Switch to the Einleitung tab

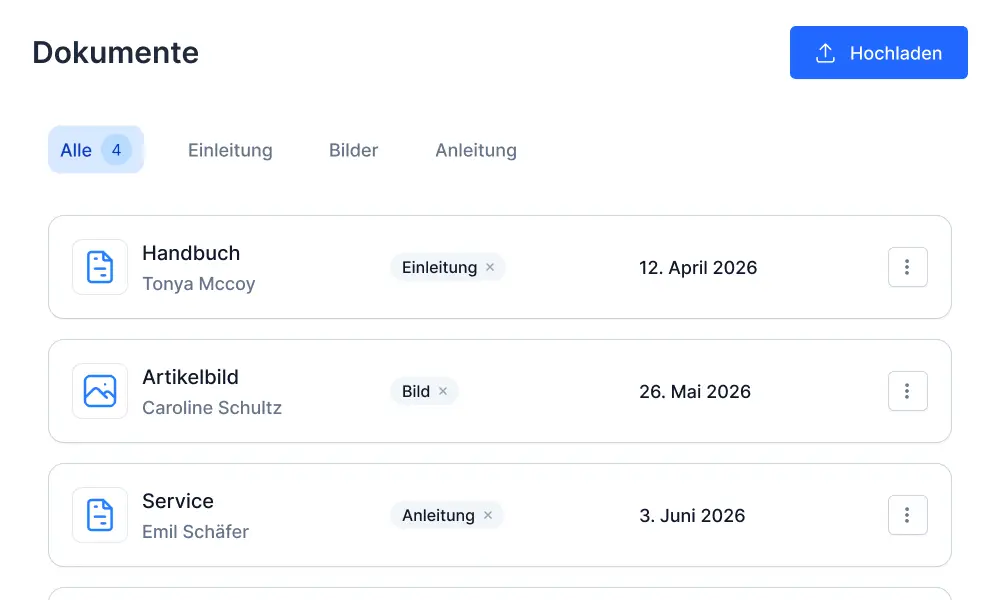[230, 150]
